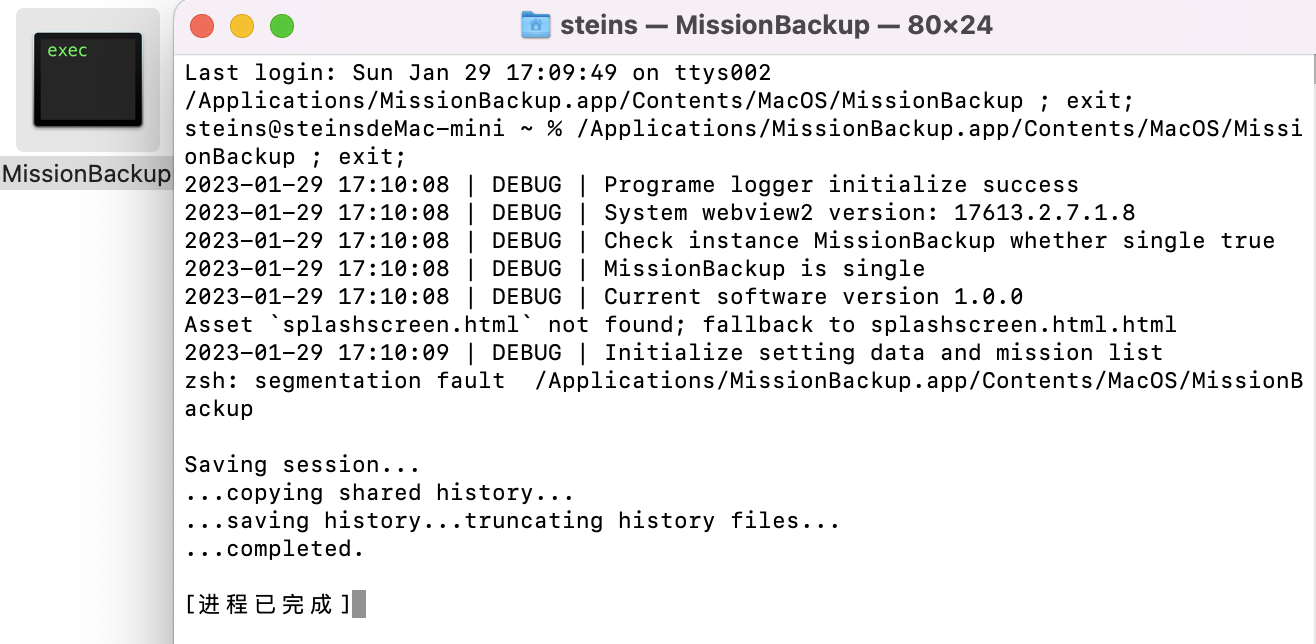Image resolution: width=1316 pixels, height=644 pixels.
Task: Click the "...completed." output line
Action: [275, 549]
